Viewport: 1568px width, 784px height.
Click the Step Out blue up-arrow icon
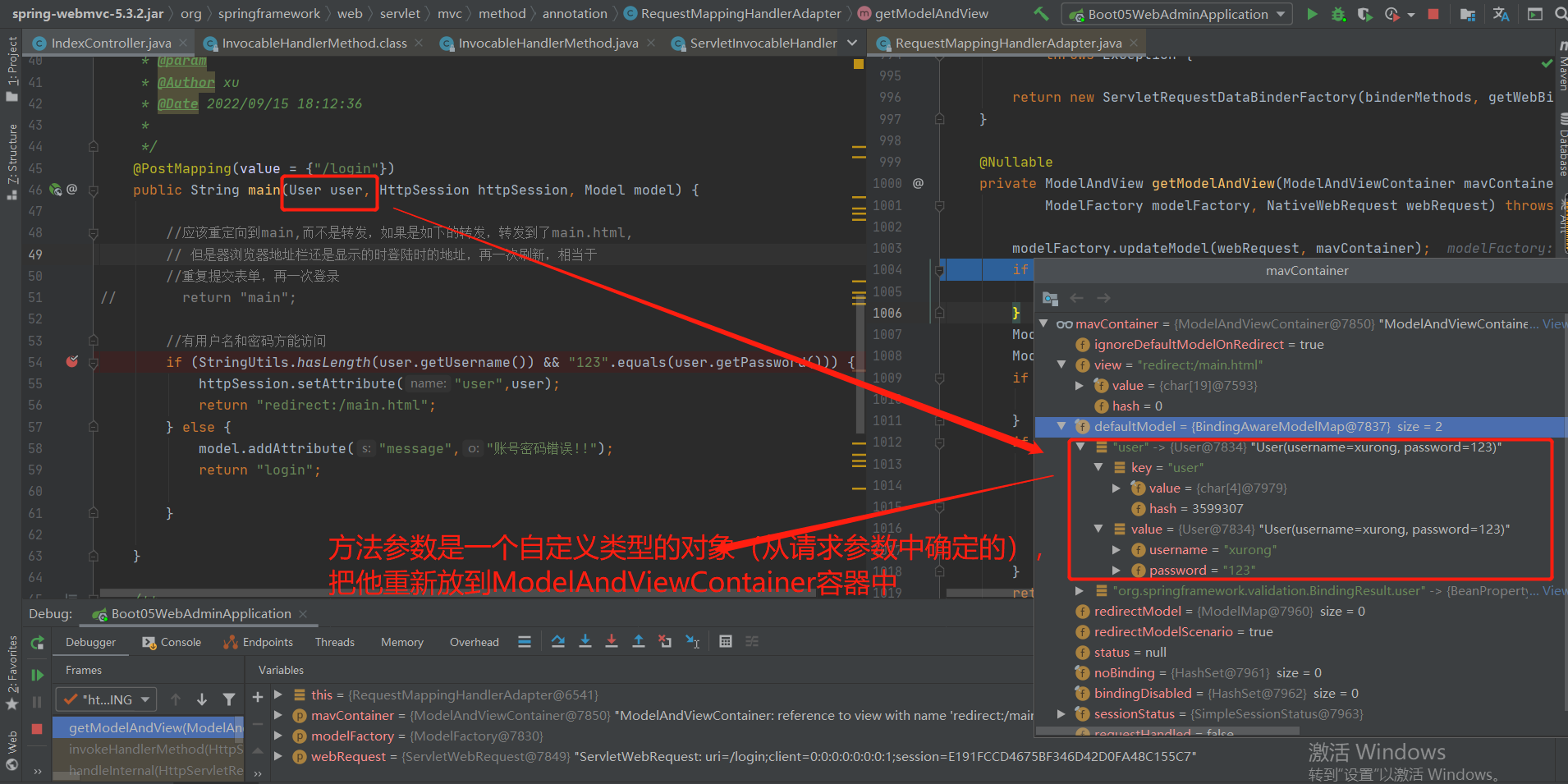pos(639,642)
